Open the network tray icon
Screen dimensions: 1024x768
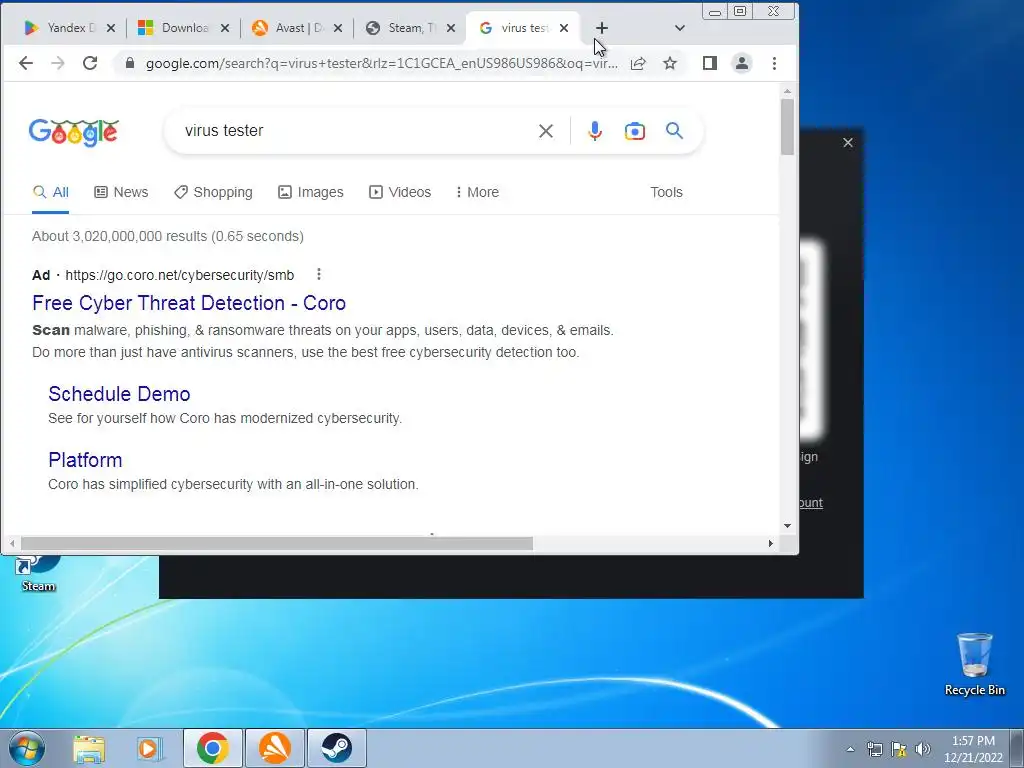pos(874,749)
